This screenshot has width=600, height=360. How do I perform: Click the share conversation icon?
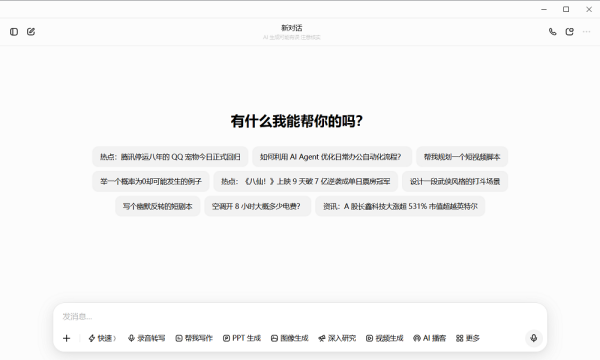point(570,32)
